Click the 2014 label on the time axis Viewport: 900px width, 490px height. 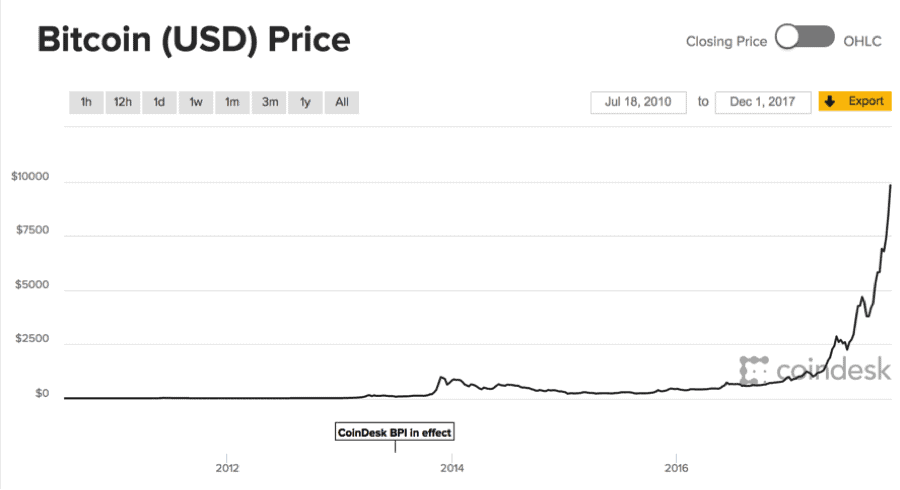coord(452,467)
